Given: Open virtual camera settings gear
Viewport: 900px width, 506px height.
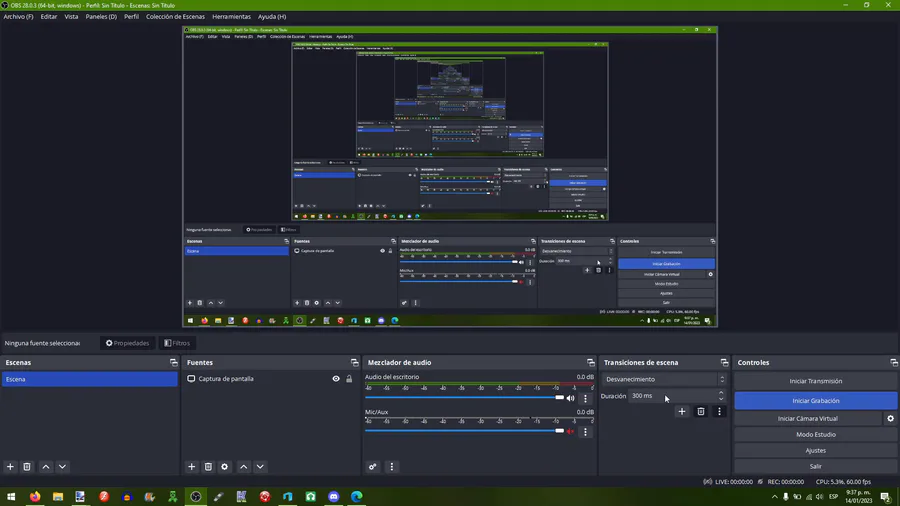Looking at the screenshot, I should coord(891,418).
